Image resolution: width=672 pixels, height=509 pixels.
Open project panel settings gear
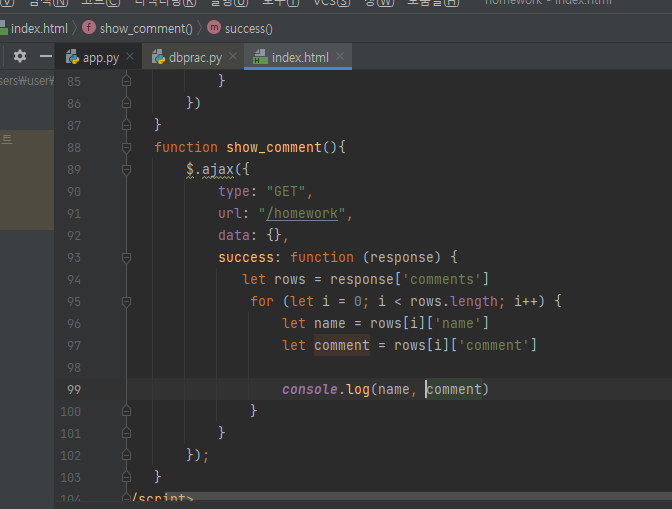pos(20,56)
